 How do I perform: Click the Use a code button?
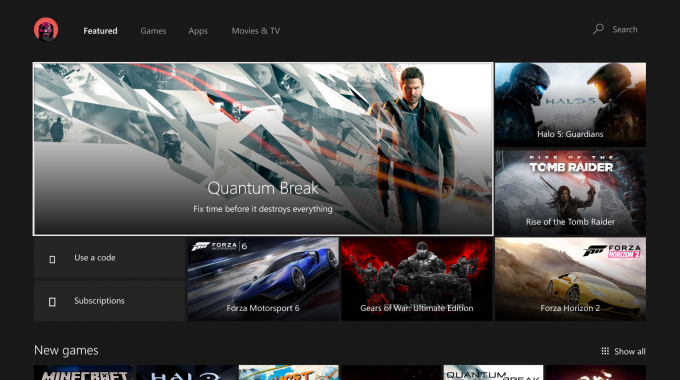click(109, 258)
